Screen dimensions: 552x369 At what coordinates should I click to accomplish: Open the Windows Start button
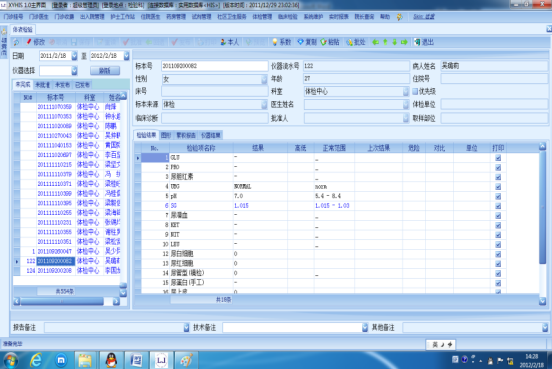(10, 360)
